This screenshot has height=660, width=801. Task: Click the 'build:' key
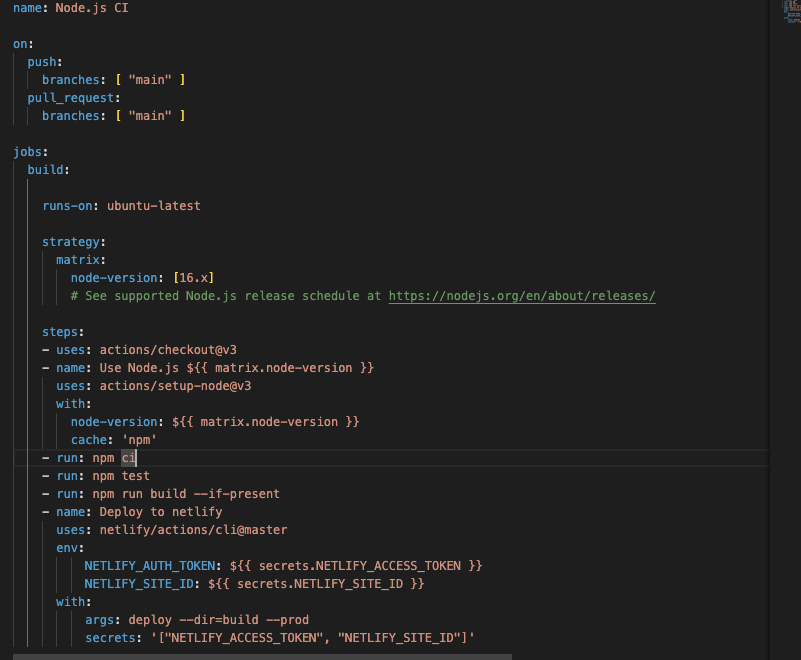(x=48, y=170)
